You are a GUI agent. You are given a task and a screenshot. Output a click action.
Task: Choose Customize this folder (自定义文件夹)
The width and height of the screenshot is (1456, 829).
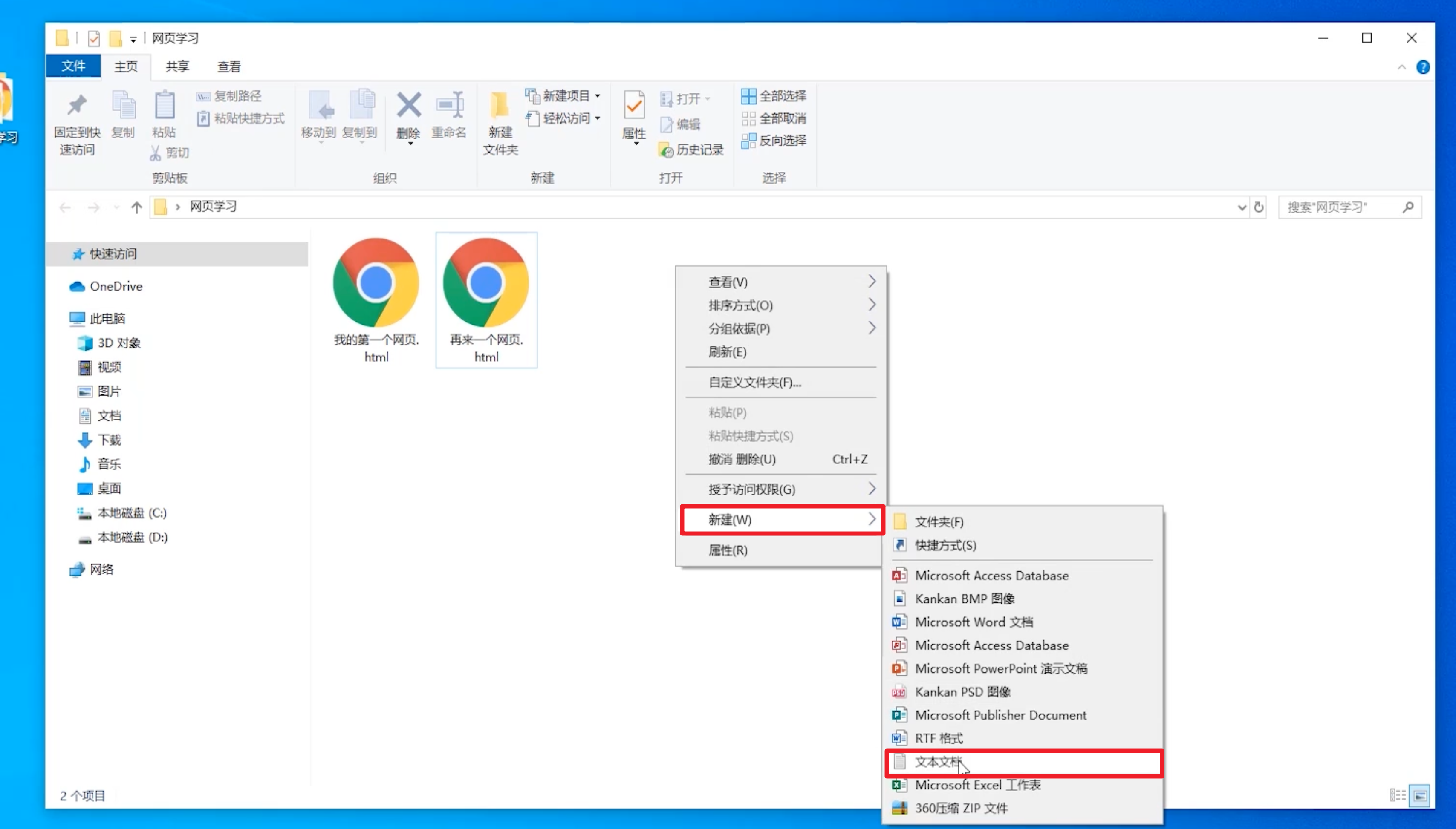781,382
